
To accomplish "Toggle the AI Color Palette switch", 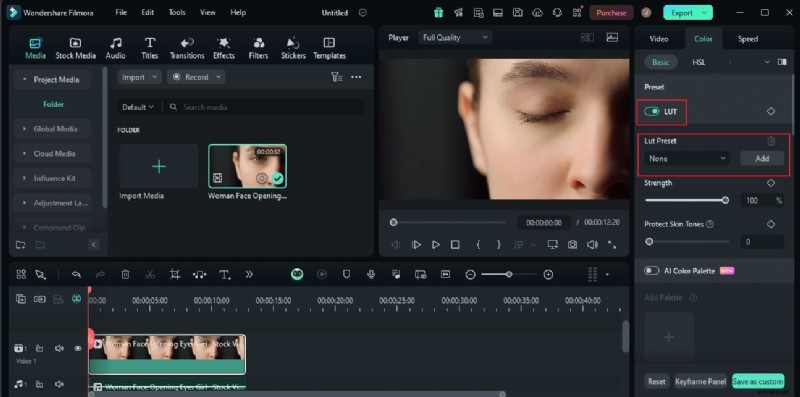I will point(652,271).
